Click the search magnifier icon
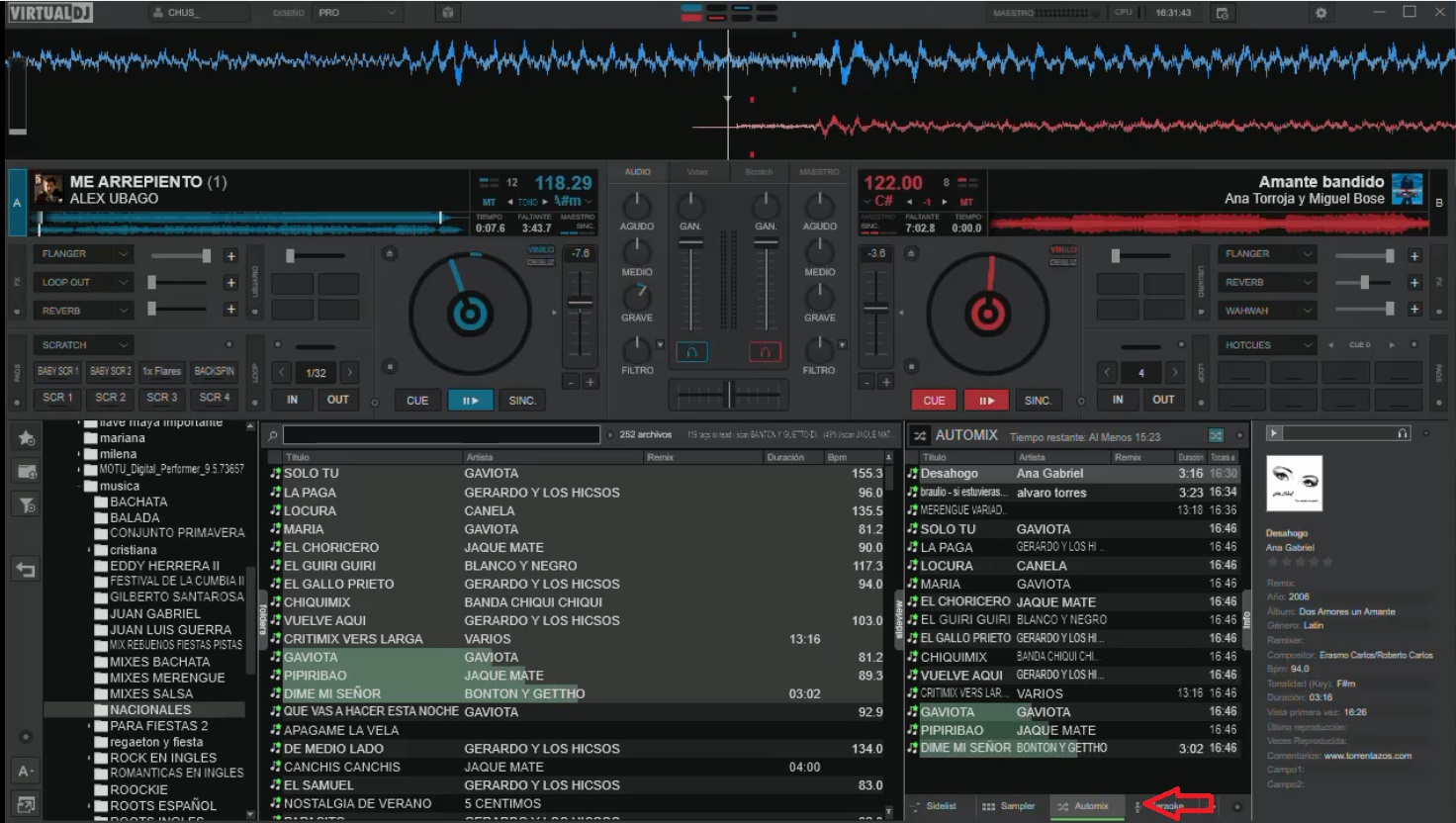Image resolution: width=1456 pixels, height=823 pixels. pyautogui.click(x=273, y=435)
